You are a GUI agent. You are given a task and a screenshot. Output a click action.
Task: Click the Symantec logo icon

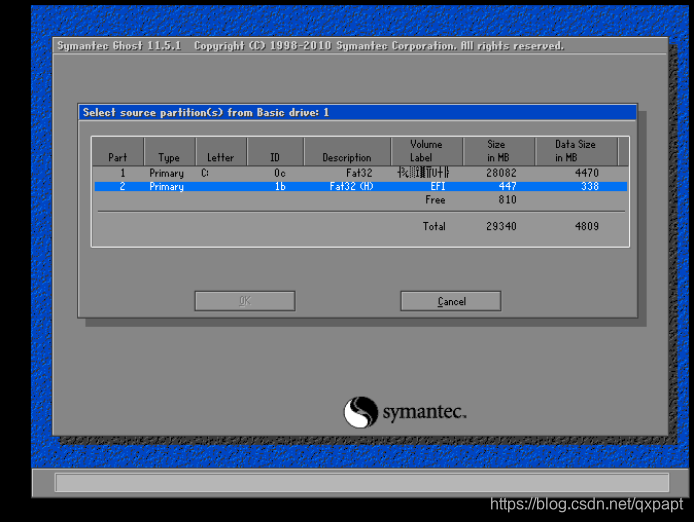pyautogui.click(x=361, y=412)
